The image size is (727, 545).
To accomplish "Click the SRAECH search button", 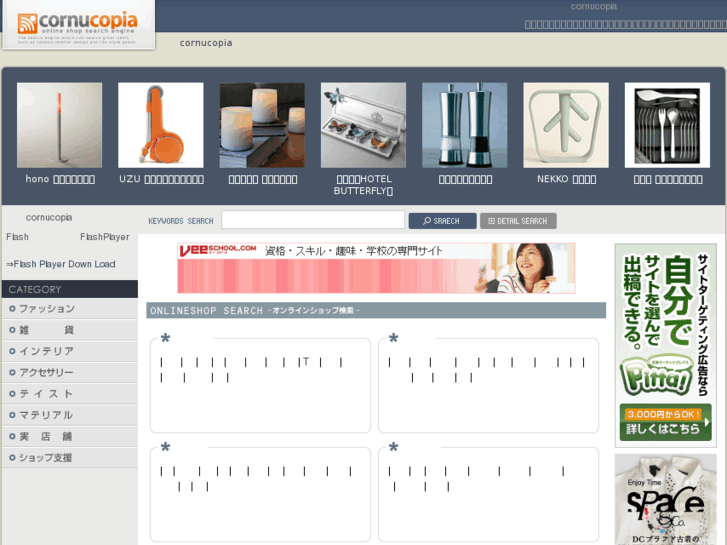I will tap(442, 221).
